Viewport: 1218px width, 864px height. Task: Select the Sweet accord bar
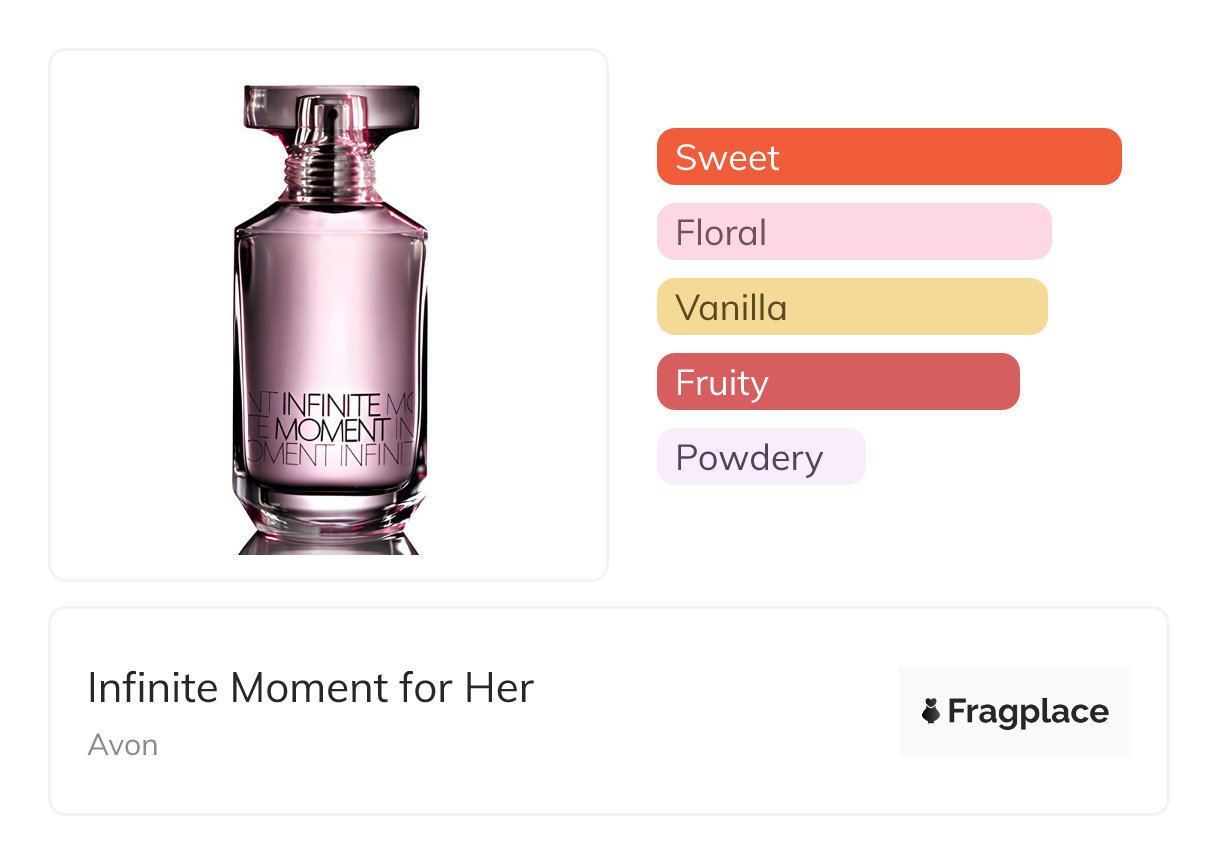888,157
